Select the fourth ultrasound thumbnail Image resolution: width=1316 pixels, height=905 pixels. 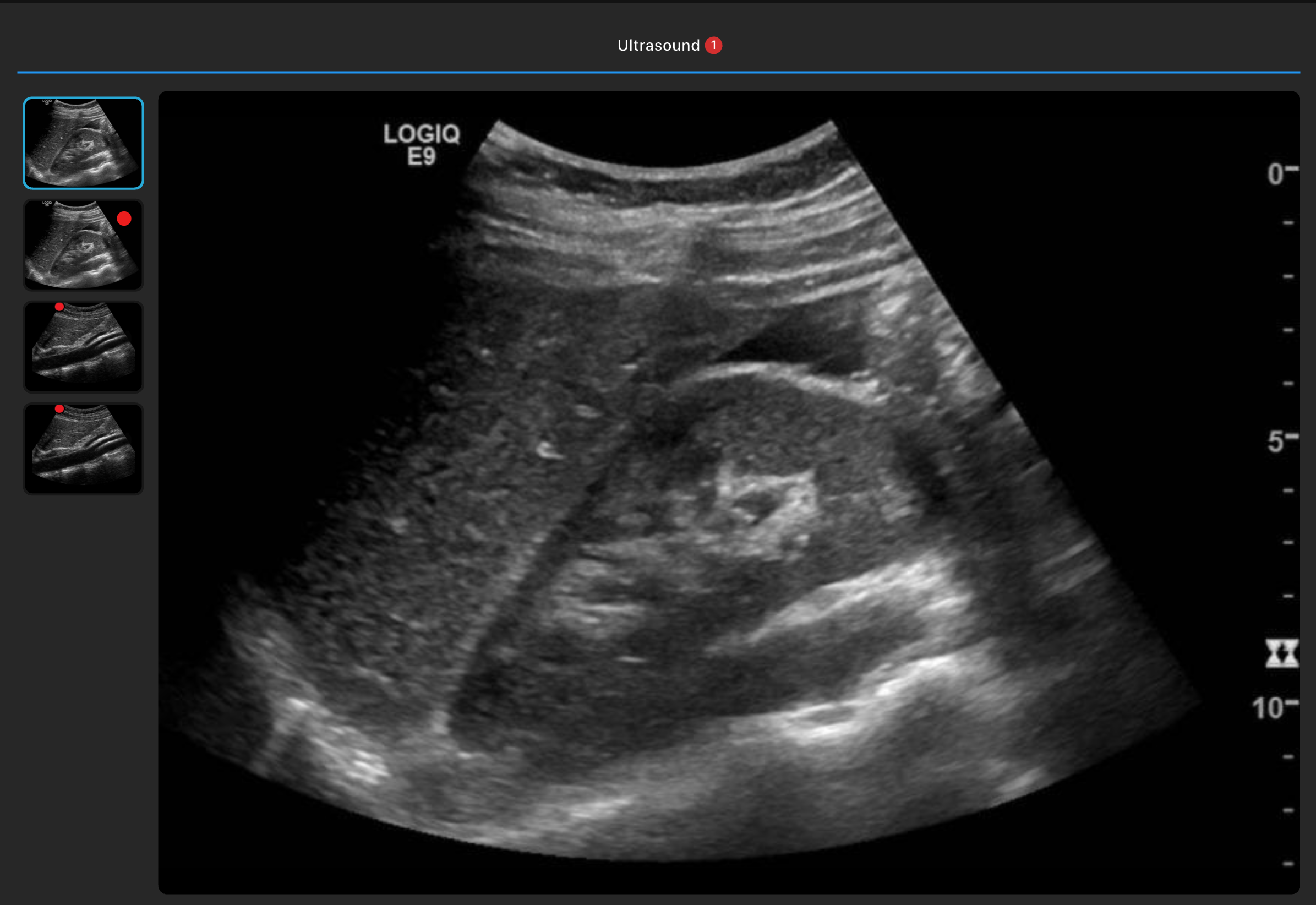click(x=83, y=449)
